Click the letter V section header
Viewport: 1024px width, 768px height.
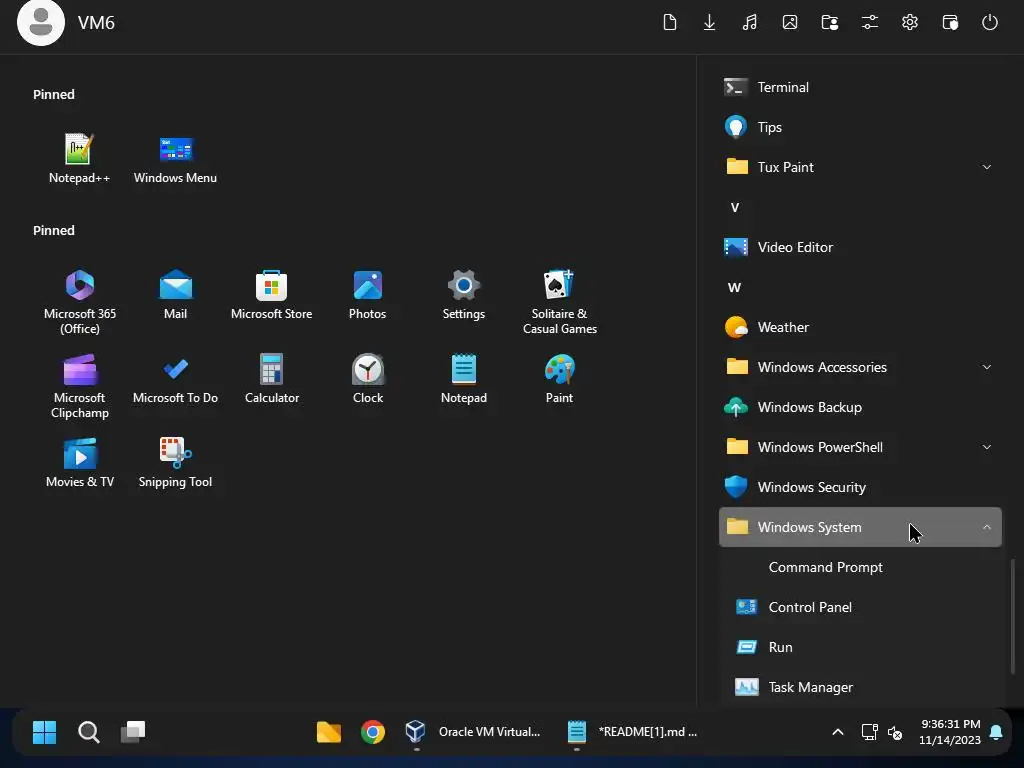(x=735, y=207)
